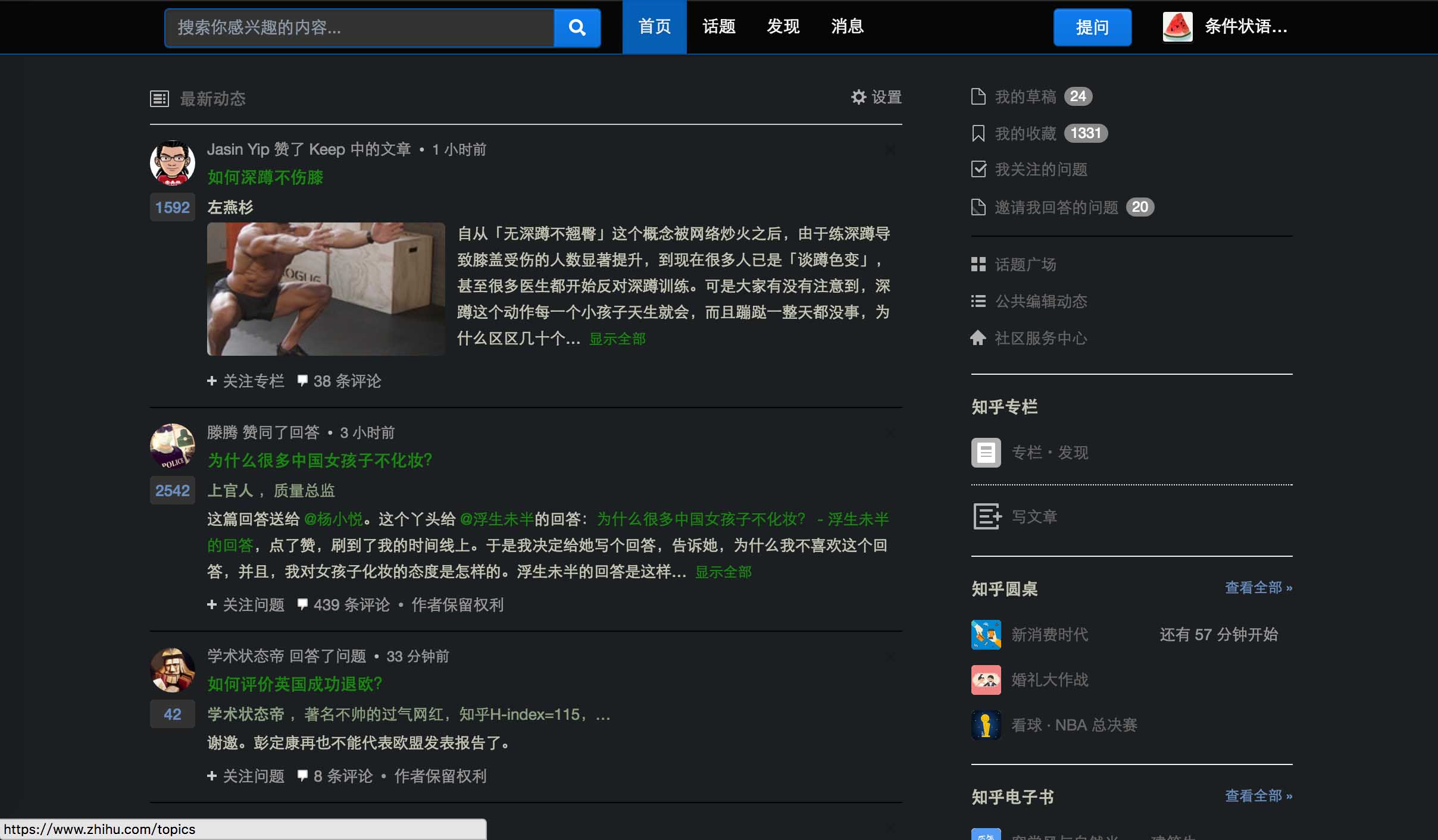Open the question 如何深蹲不伤膝
Screen dimensions: 1438x840
point(265,177)
